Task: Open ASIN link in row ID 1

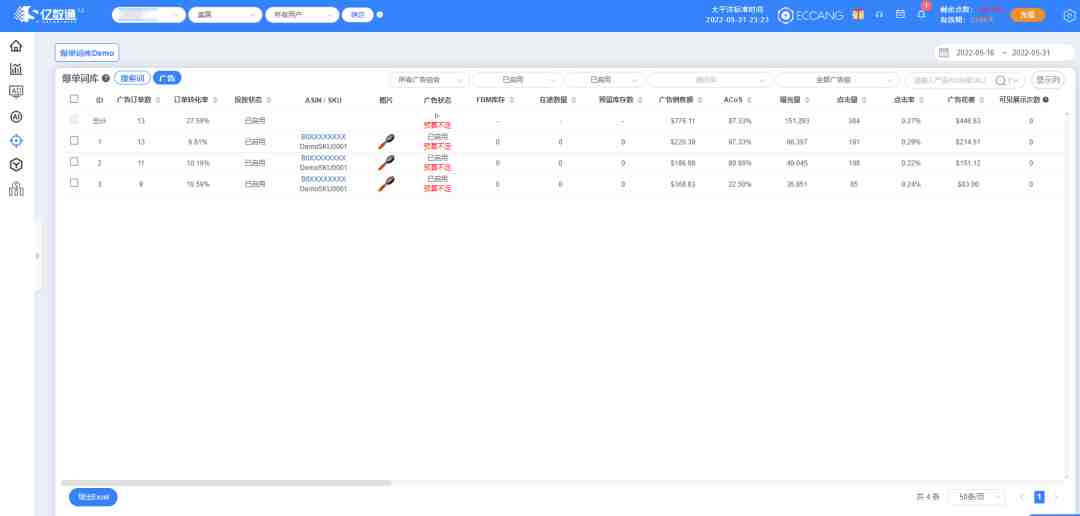Action: (x=324, y=137)
